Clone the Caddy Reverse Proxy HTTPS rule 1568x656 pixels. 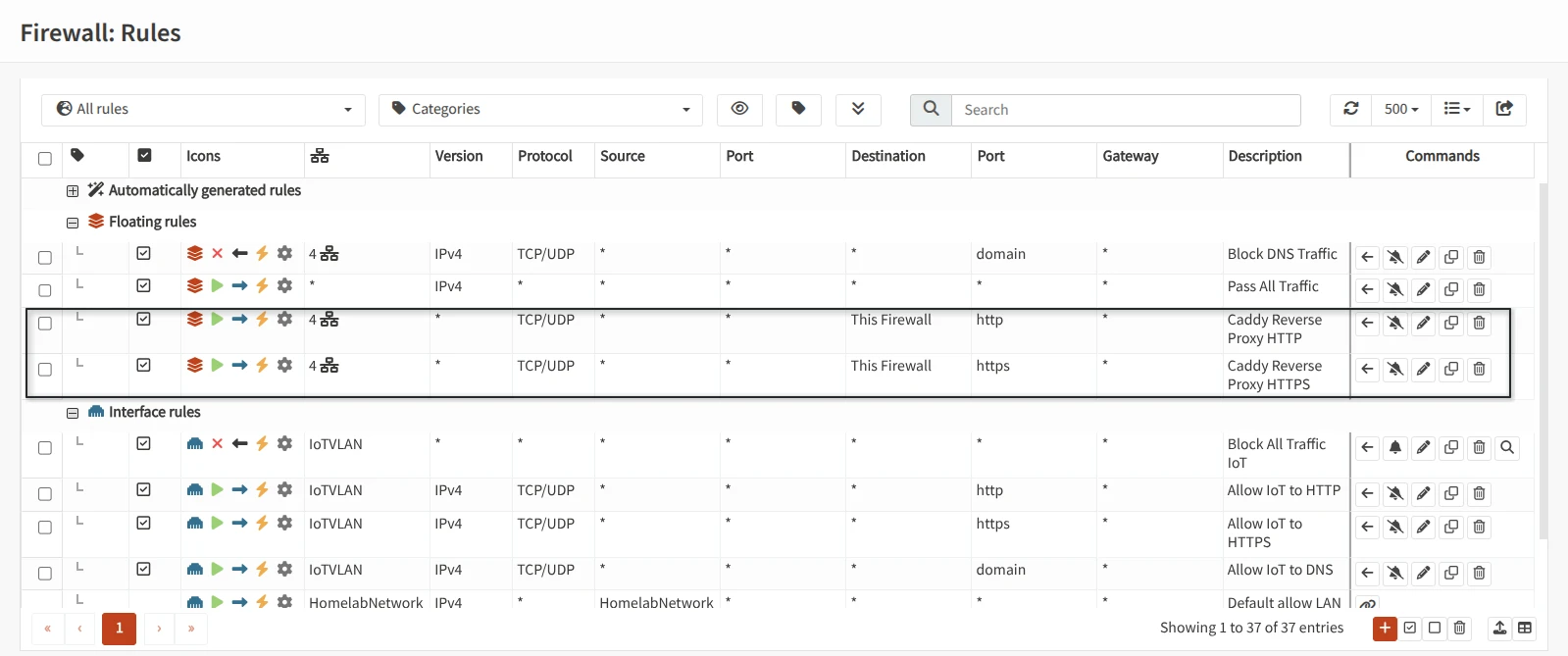click(x=1451, y=369)
